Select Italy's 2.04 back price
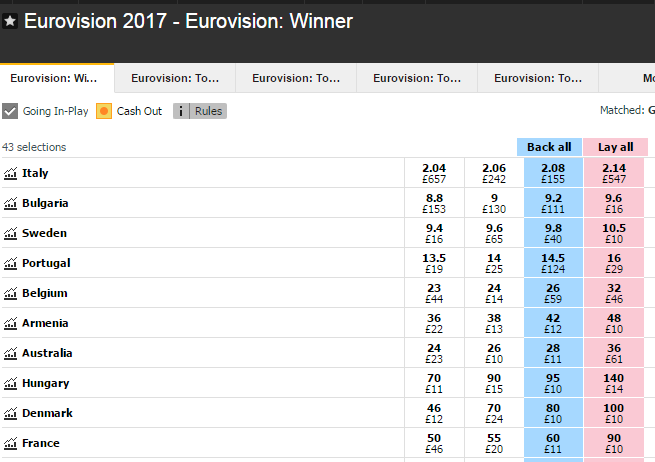Image resolution: width=655 pixels, height=462 pixels. tap(434, 173)
